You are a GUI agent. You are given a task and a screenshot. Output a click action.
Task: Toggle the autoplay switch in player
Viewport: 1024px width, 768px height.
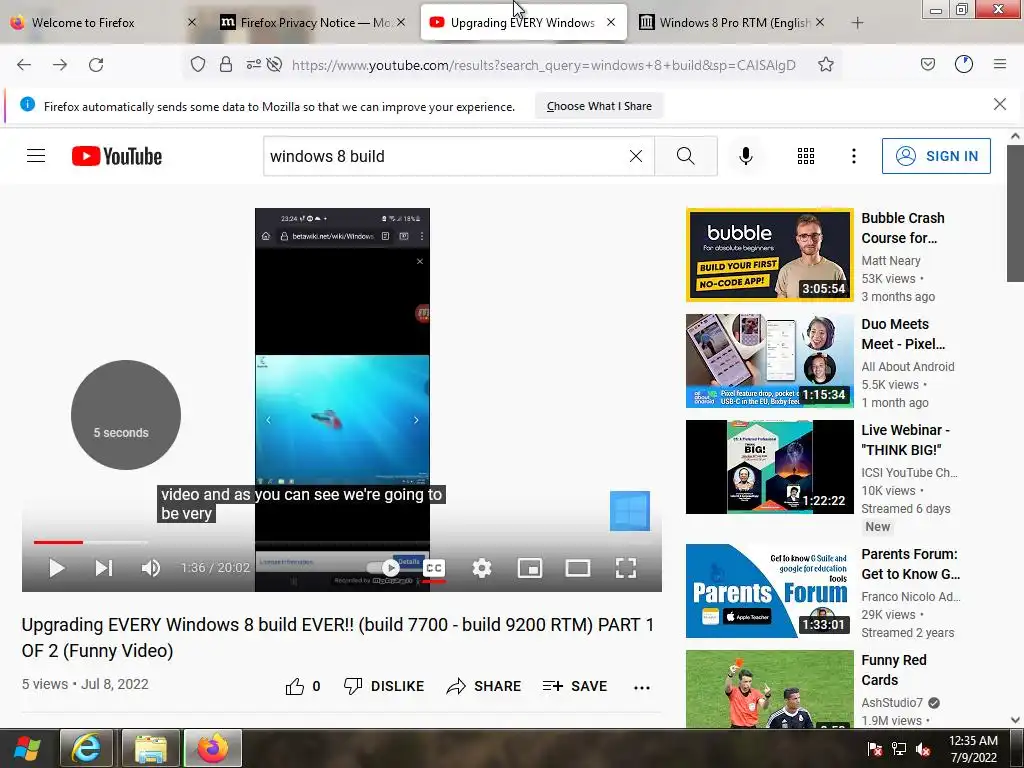point(384,568)
